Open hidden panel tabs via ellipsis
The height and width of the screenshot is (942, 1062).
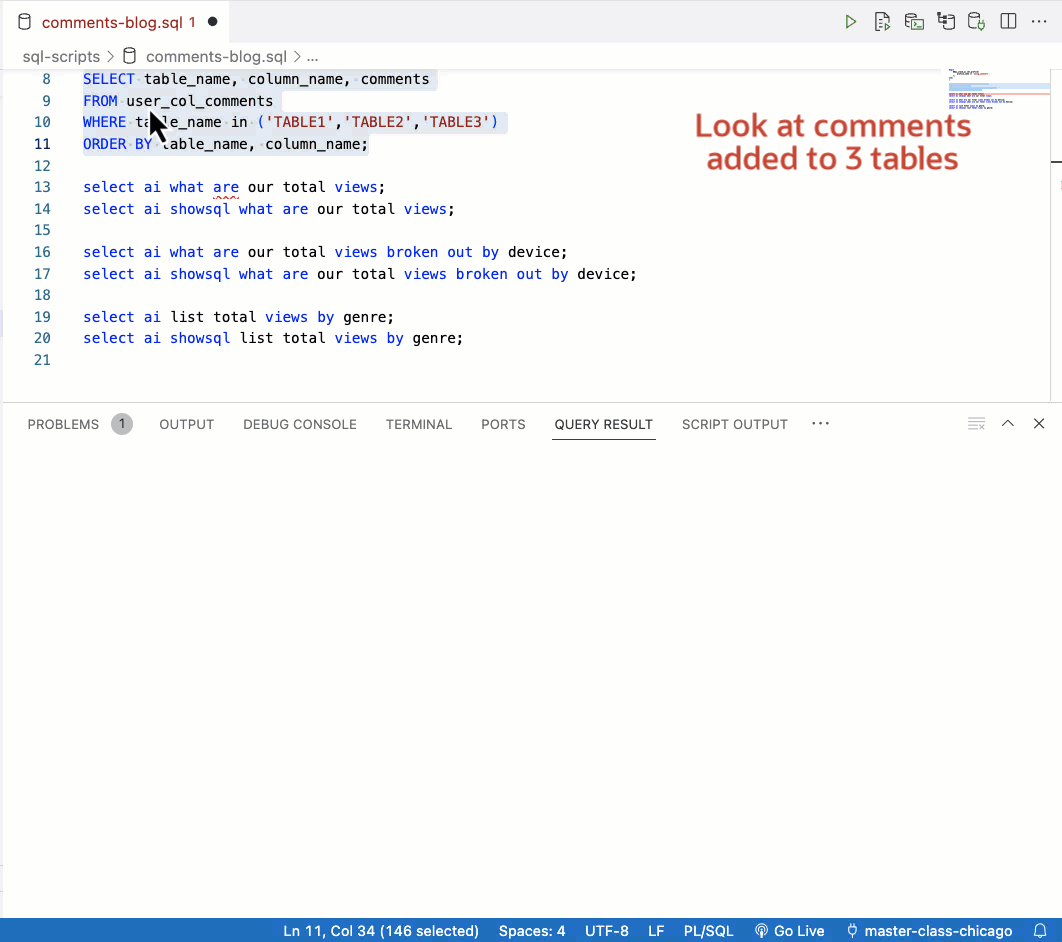(820, 424)
